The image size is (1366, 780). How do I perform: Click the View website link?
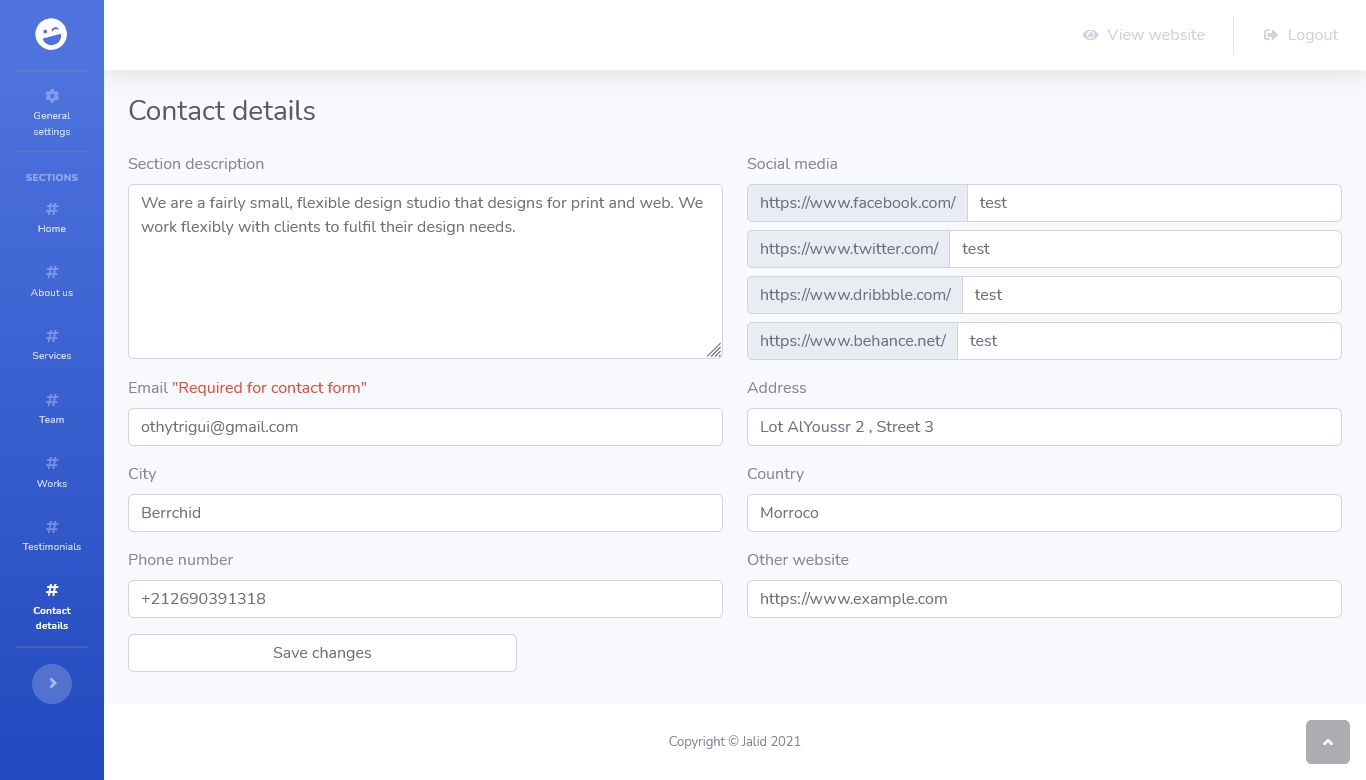click(1143, 35)
